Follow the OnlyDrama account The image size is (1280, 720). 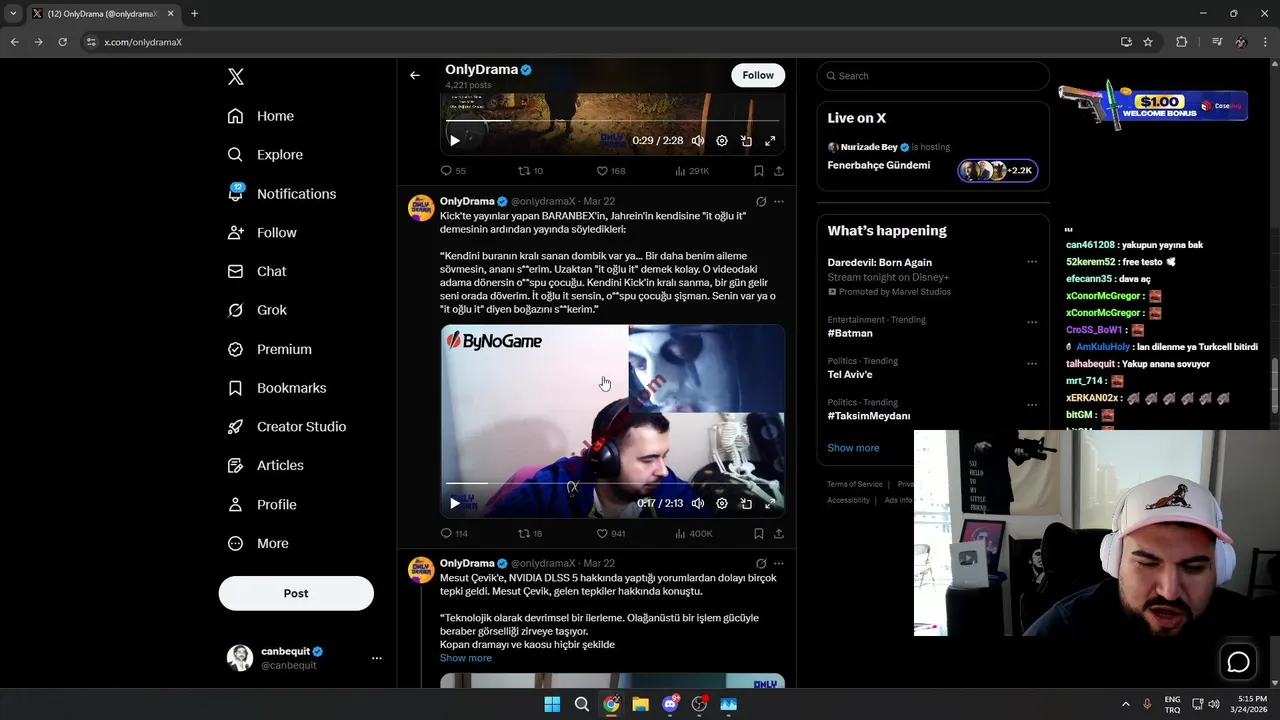pyautogui.click(x=758, y=75)
